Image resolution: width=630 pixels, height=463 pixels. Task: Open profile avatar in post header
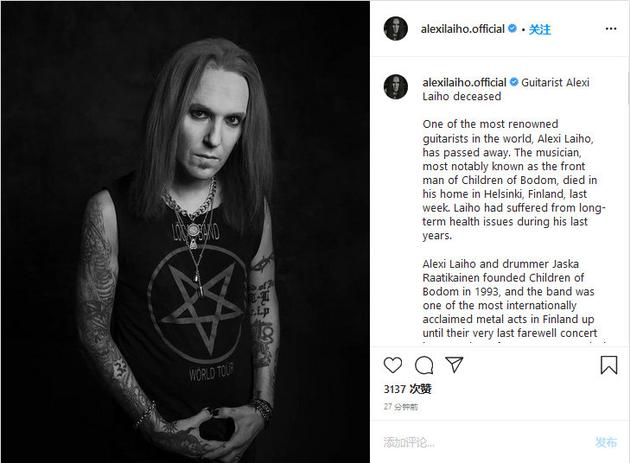pos(396,29)
